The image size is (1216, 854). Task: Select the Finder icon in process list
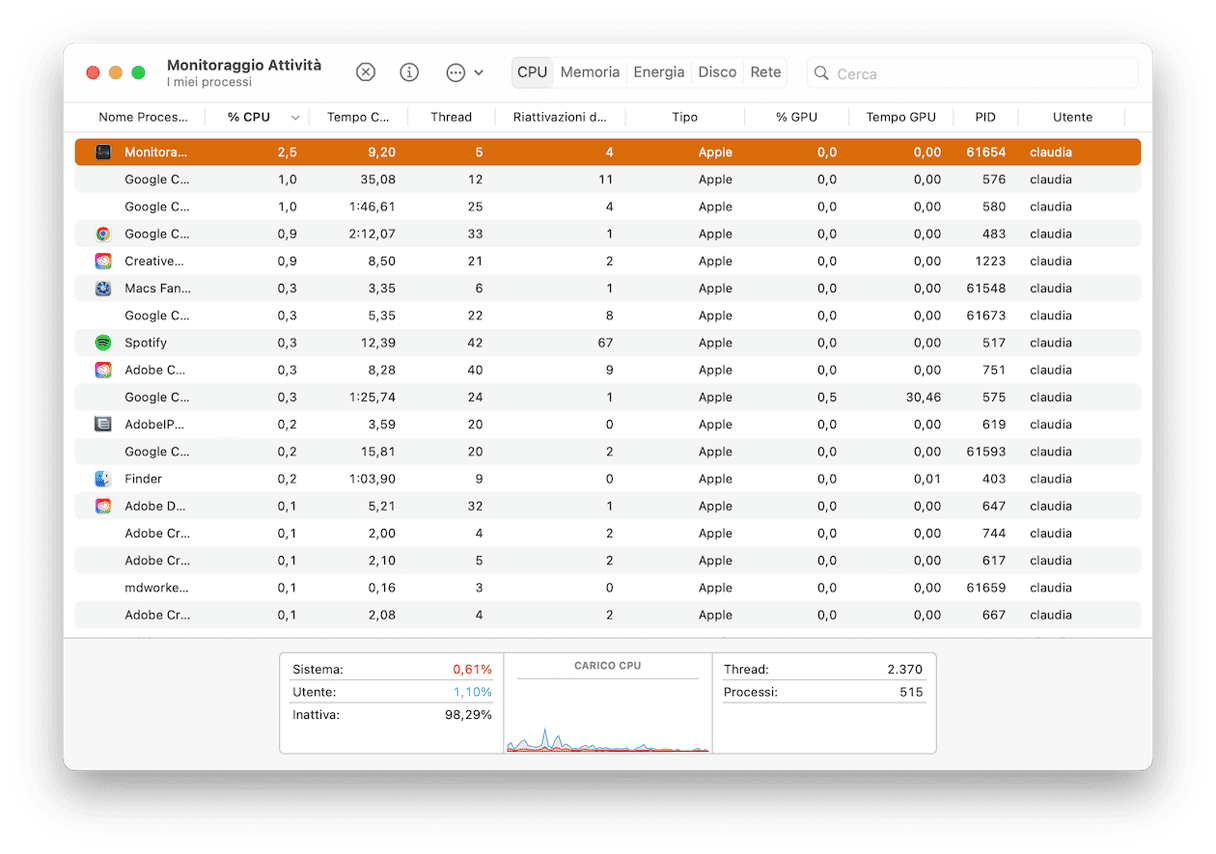(x=103, y=479)
